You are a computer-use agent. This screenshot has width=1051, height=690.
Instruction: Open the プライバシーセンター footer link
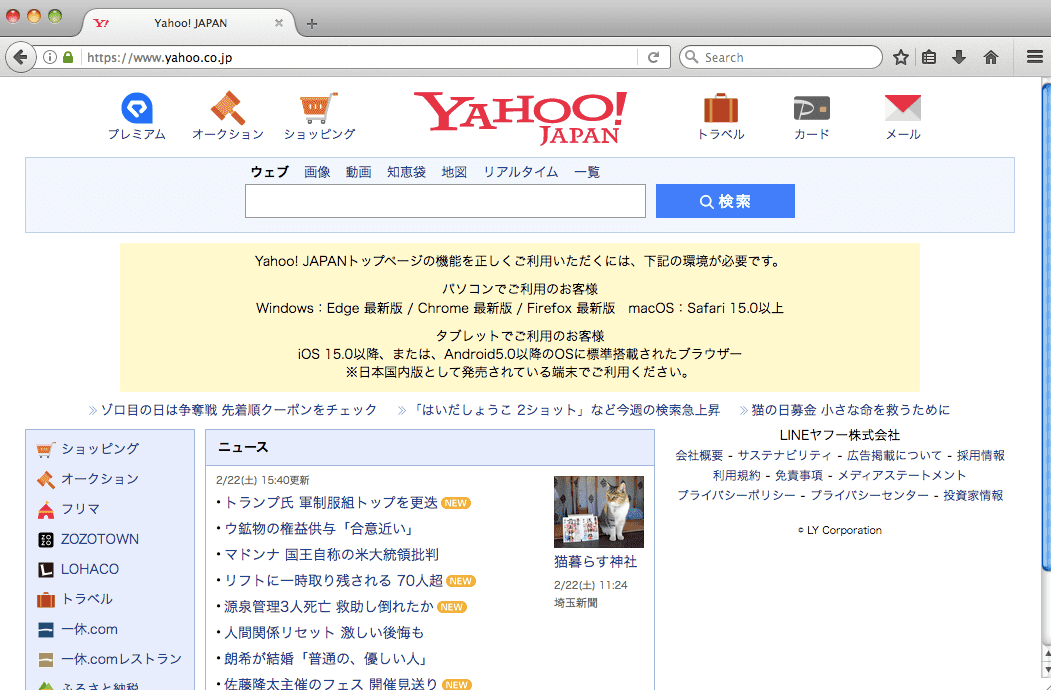click(x=869, y=496)
